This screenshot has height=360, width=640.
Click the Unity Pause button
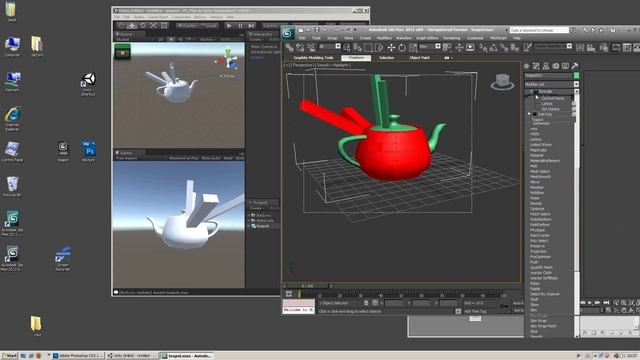(240, 26)
